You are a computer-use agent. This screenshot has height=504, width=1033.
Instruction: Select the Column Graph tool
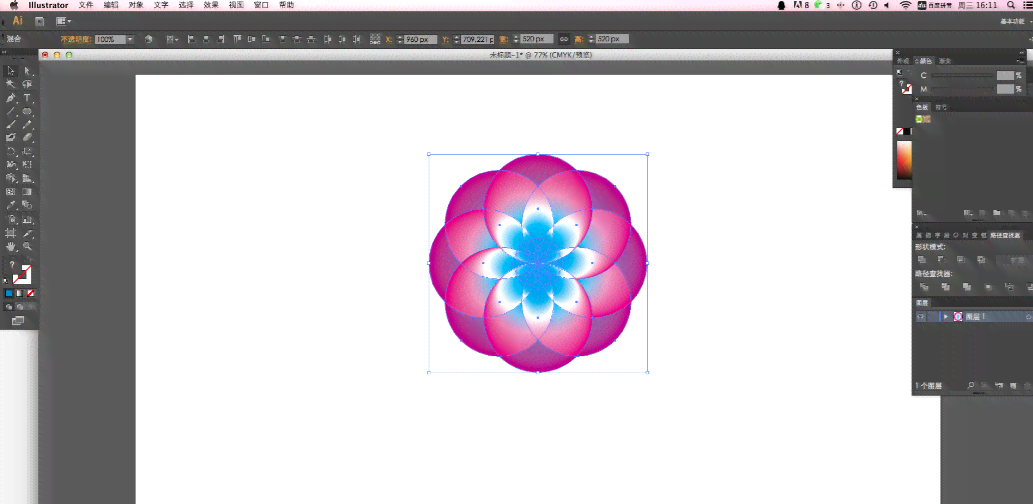[28, 219]
